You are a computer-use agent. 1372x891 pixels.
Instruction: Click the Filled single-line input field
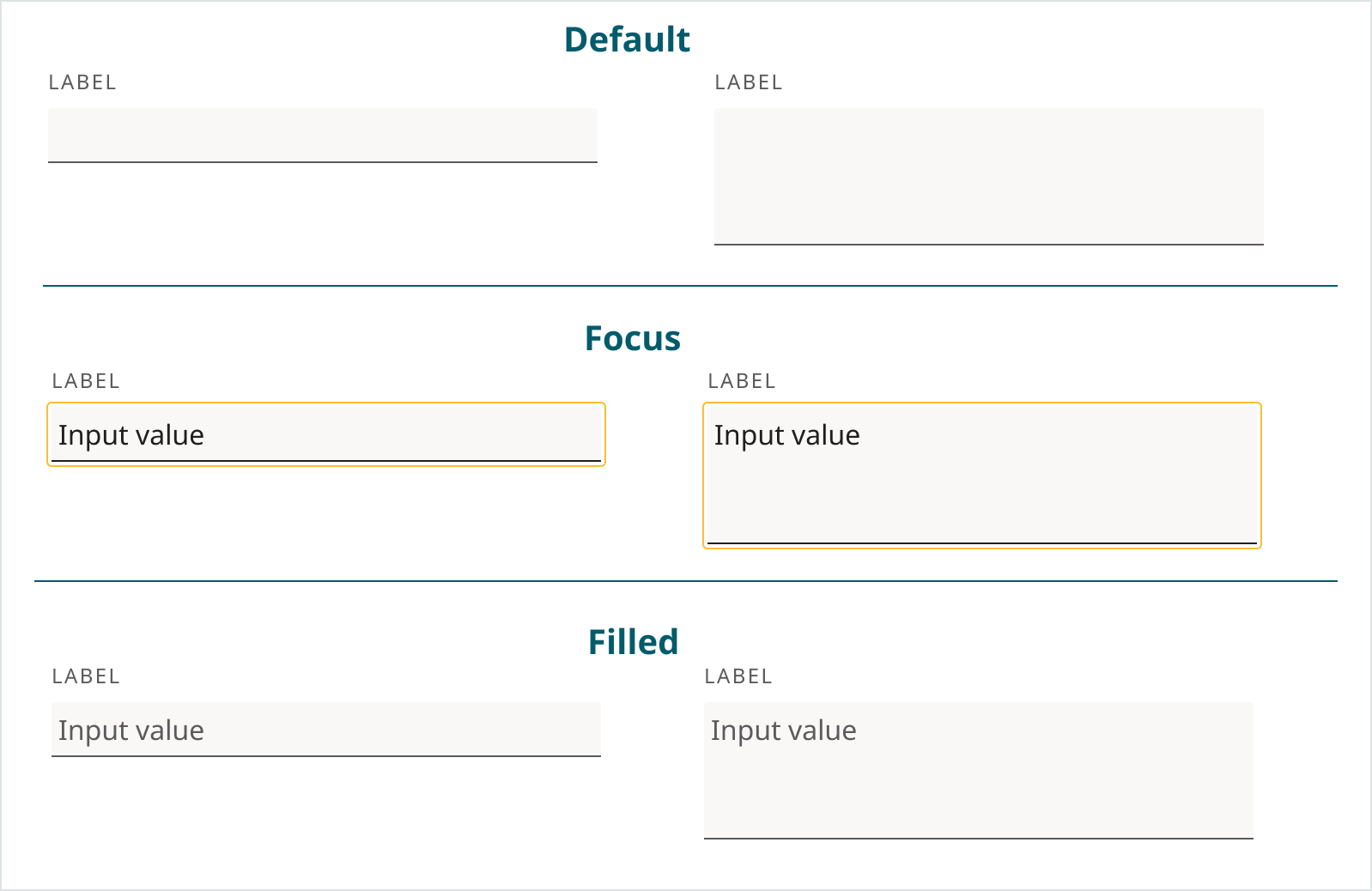pos(326,730)
